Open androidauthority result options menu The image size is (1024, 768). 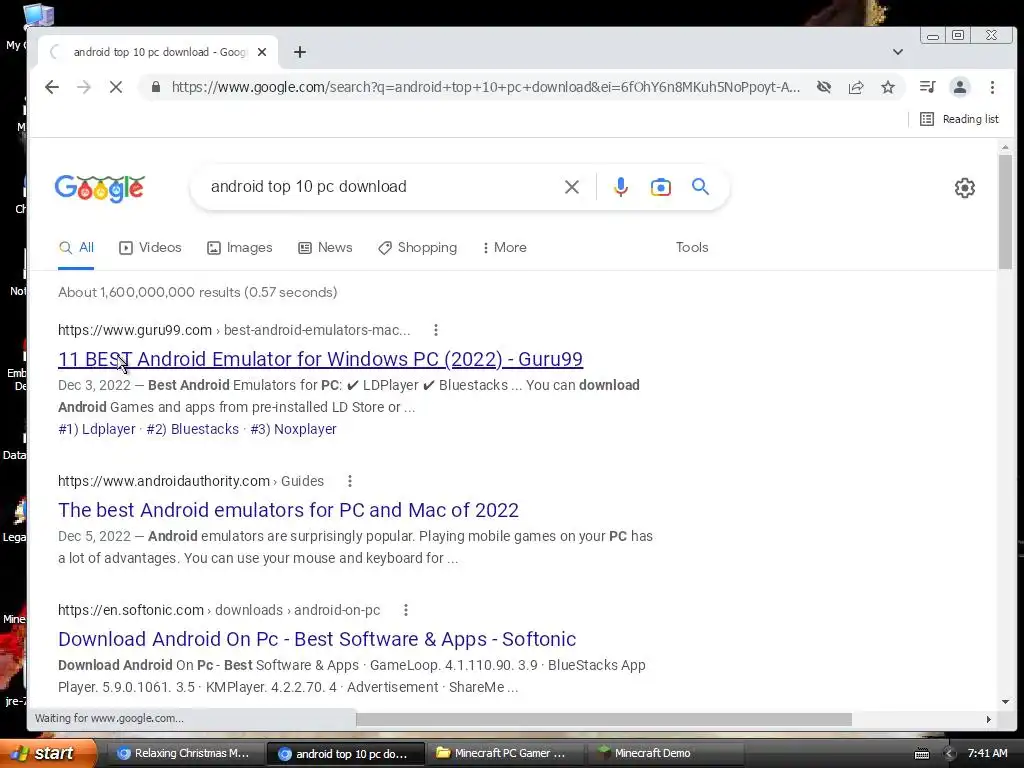[350, 481]
